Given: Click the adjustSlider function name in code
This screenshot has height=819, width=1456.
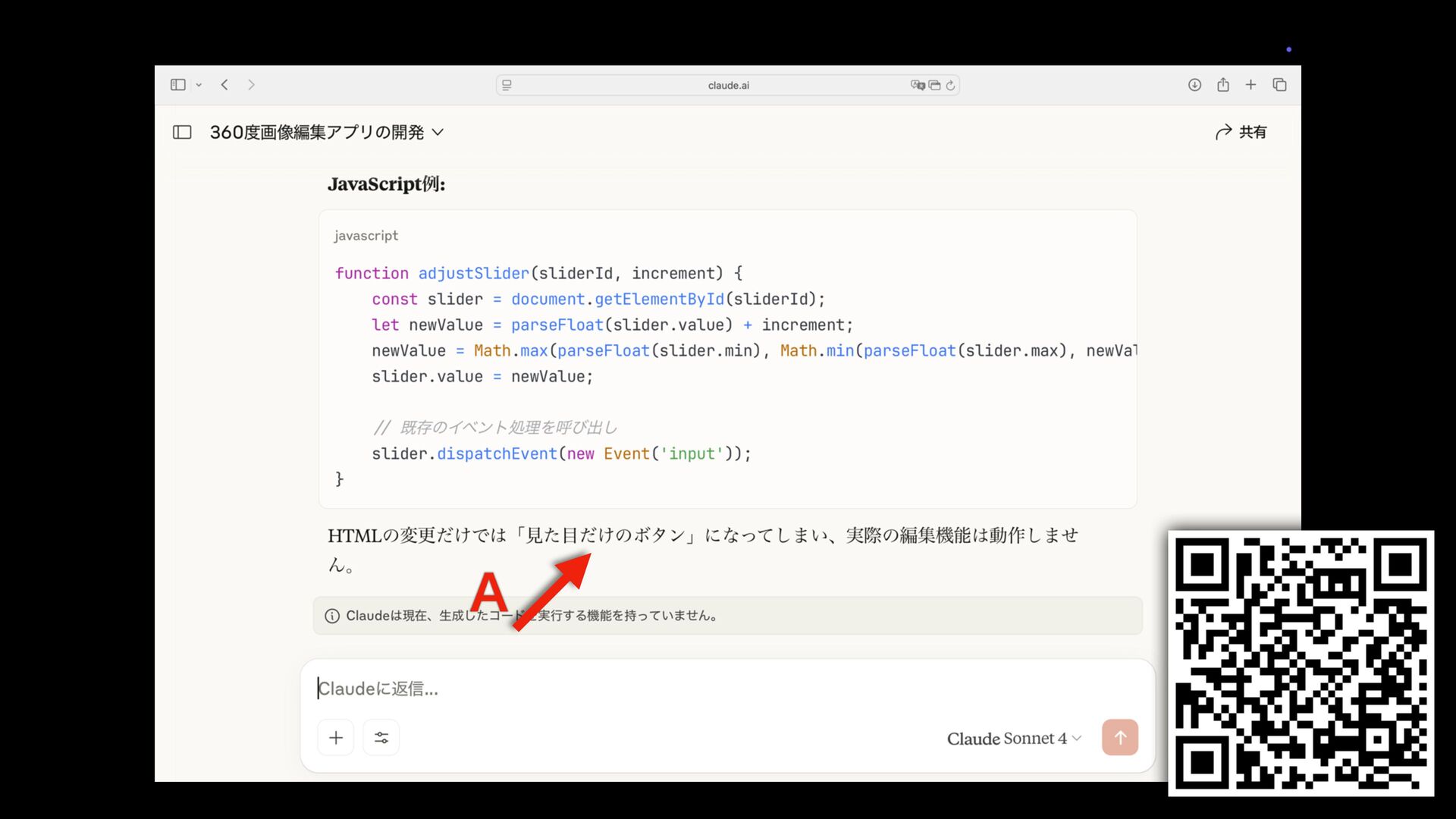Looking at the screenshot, I should tap(474, 273).
